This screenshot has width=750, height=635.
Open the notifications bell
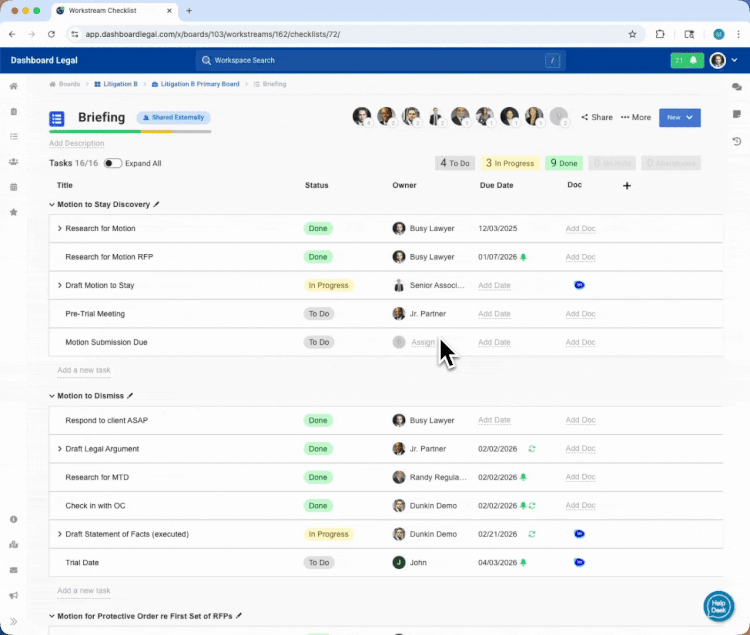click(692, 61)
